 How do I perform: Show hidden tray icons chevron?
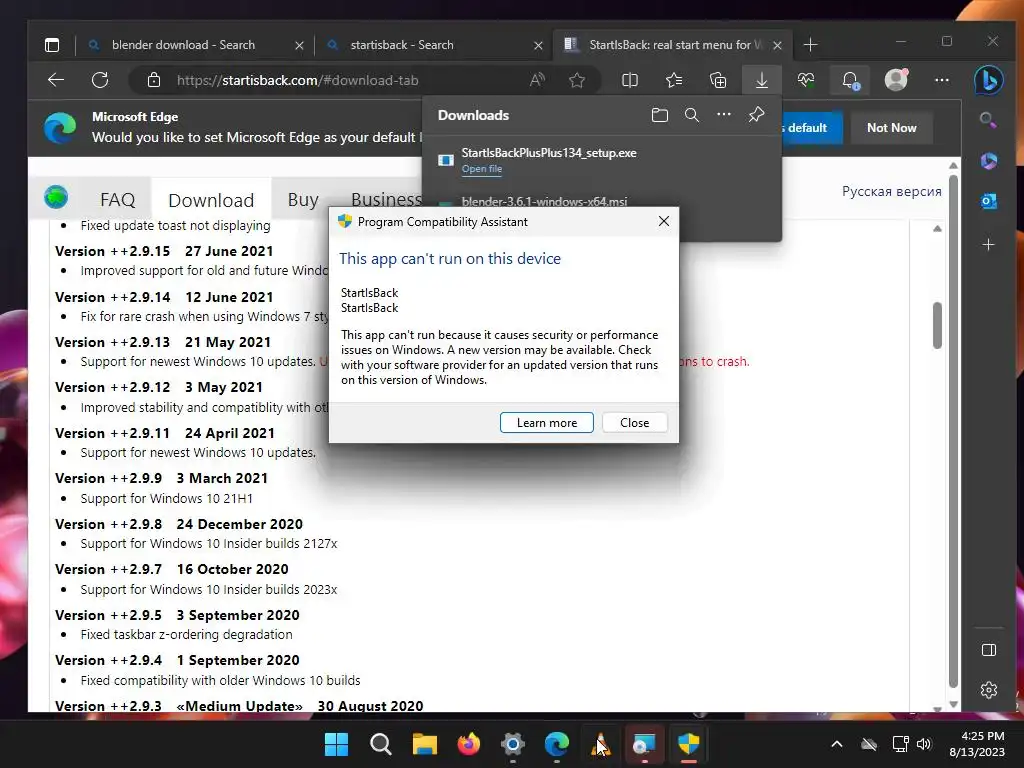pyautogui.click(x=837, y=744)
